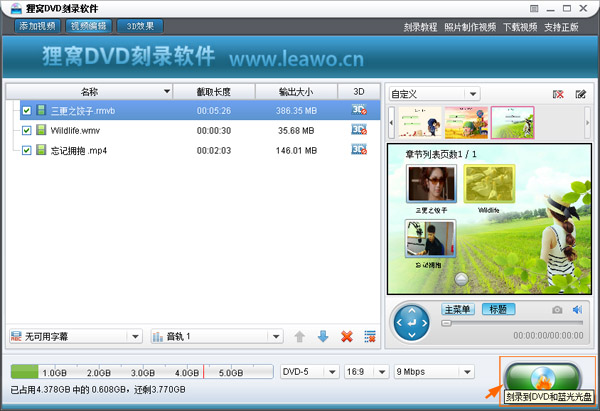Click the 3D效果 toolbar button
The height and width of the screenshot is (411, 600).
click(140, 26)
